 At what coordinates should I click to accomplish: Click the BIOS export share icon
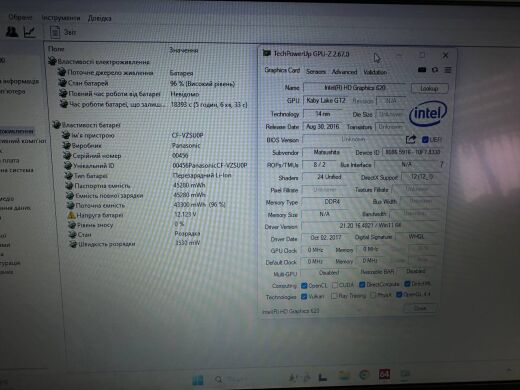point(411,139)
